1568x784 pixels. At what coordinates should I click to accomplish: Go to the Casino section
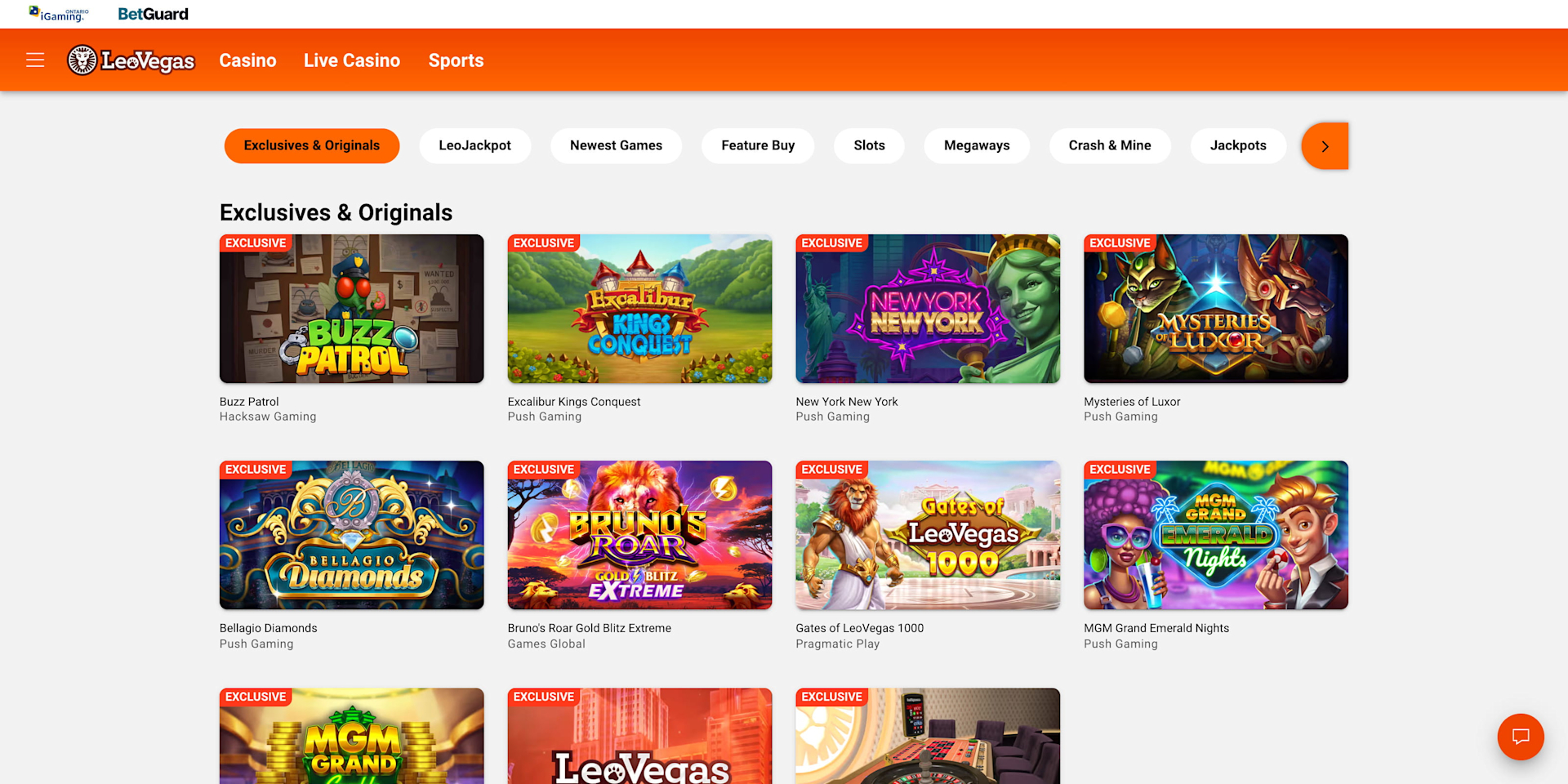point(247,60)
